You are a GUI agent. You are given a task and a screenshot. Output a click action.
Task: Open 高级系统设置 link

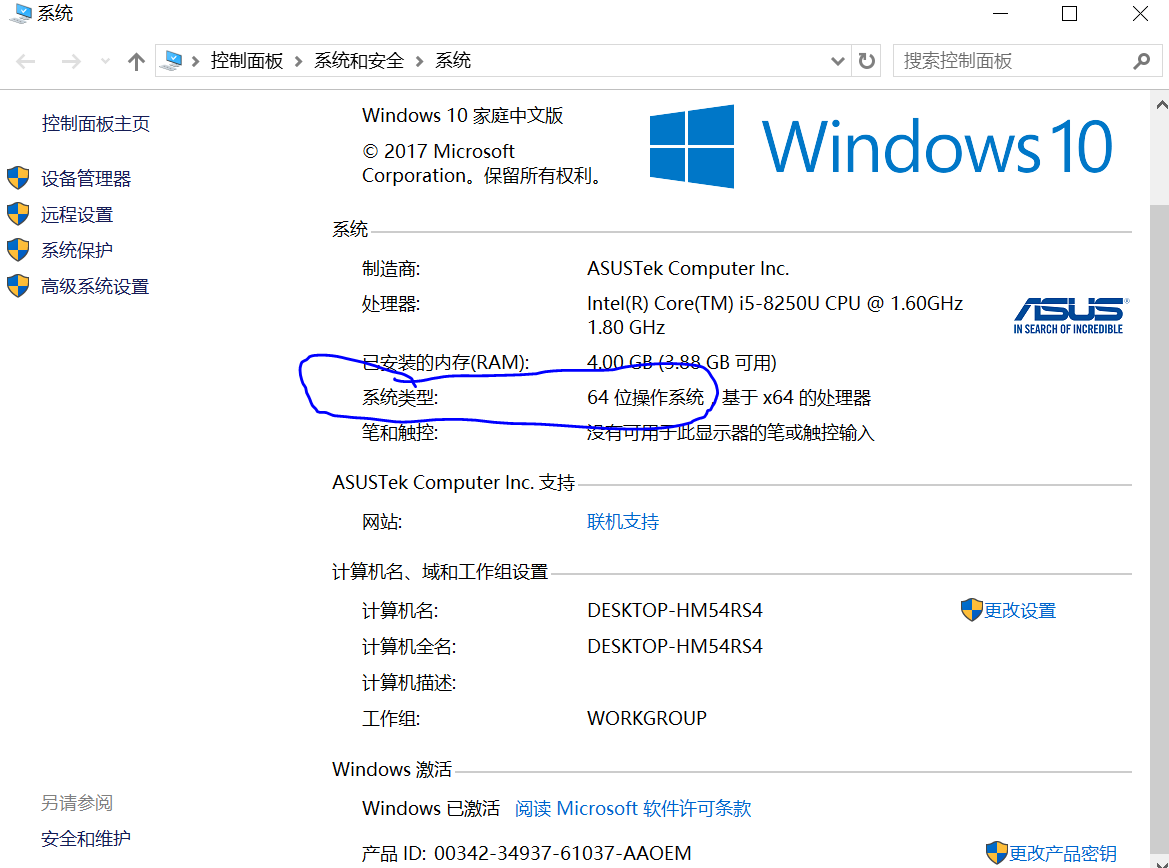[95, 286]
